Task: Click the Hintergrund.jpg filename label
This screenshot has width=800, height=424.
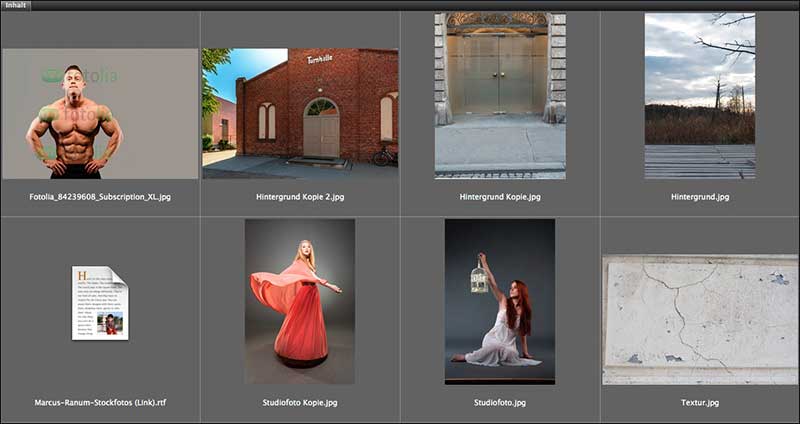Action: tap(700, 197)
